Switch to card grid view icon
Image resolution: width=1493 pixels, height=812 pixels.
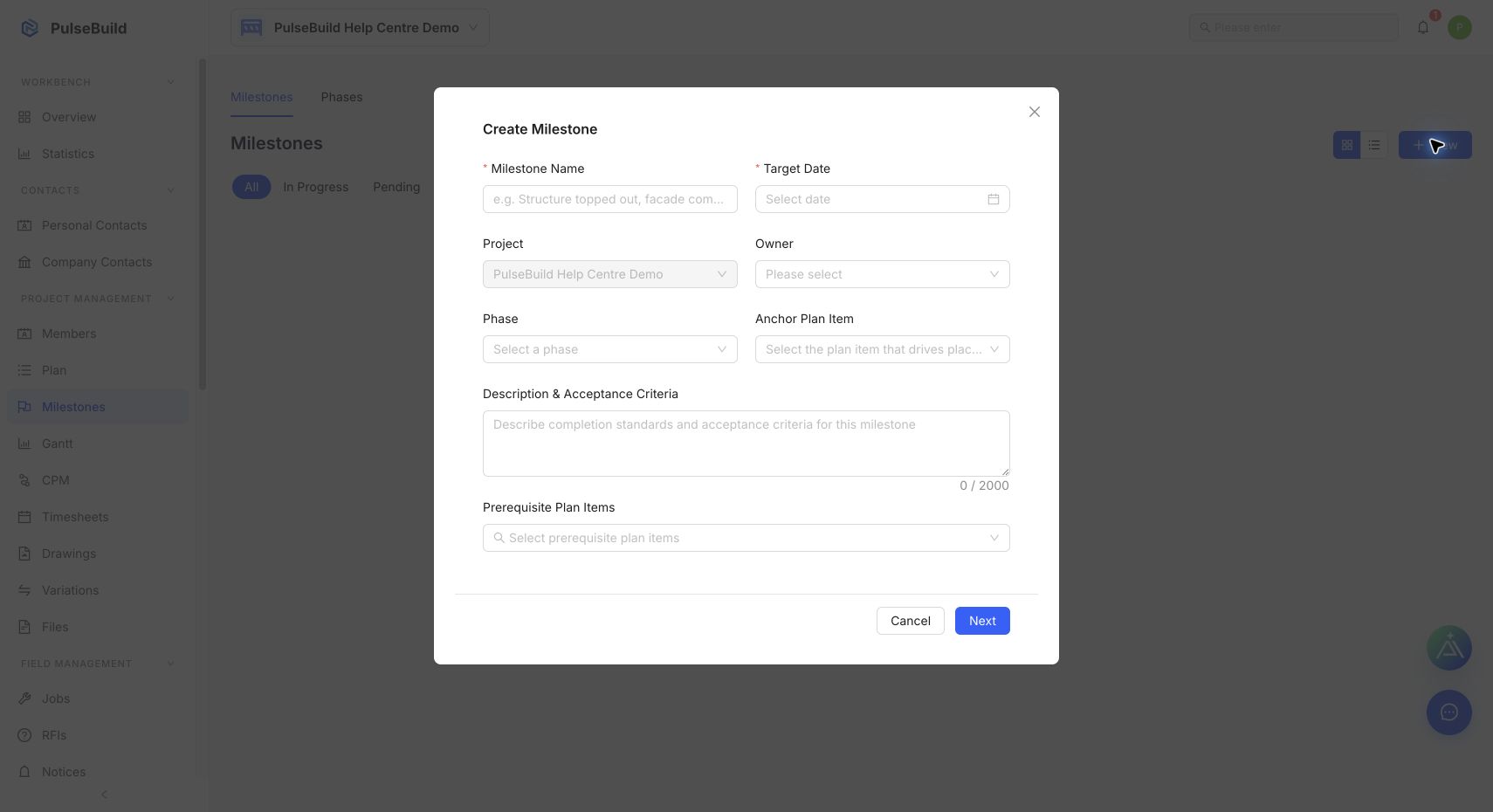1346,145
